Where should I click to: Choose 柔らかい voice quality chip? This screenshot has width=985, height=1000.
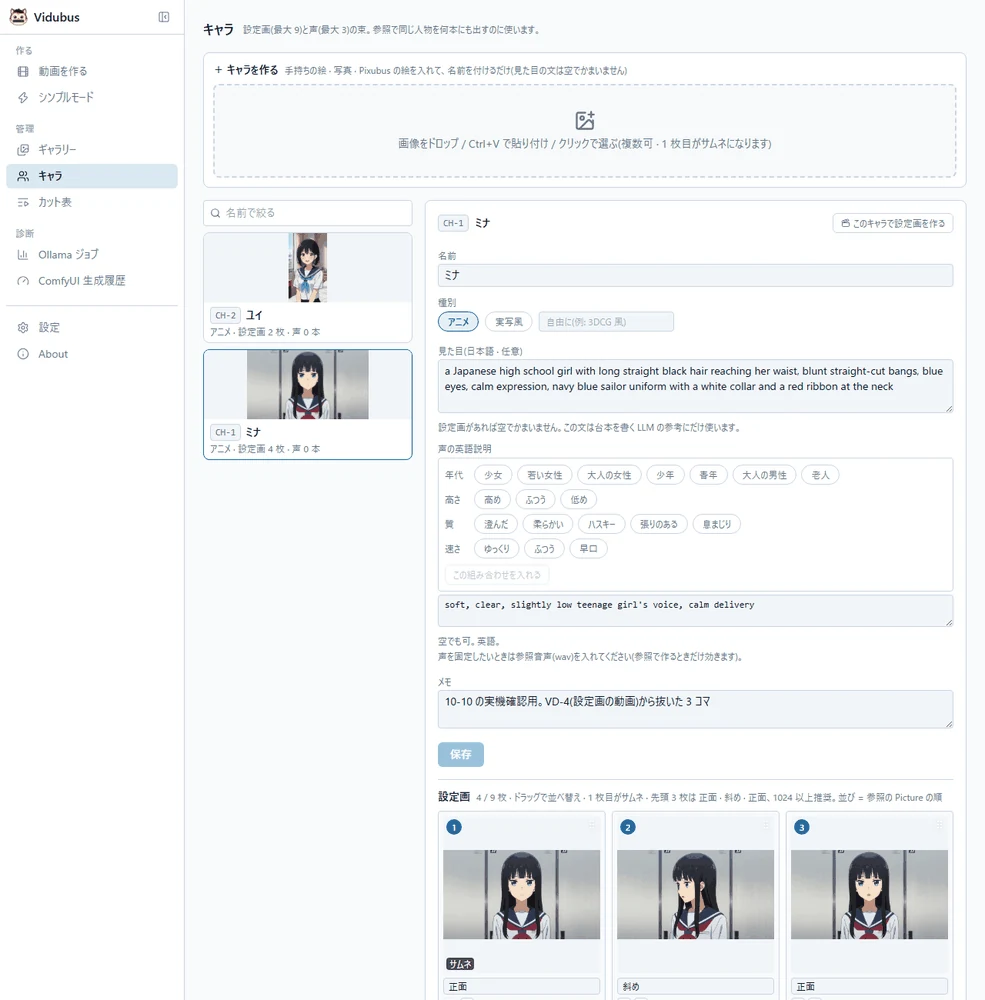pyautogui.click(x=548, y=524)
